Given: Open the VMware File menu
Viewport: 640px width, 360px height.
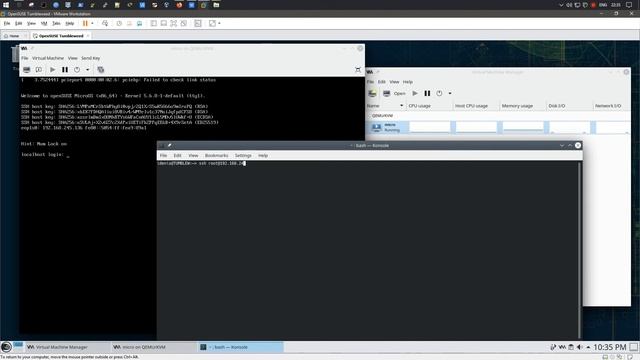Looking at the screenshot, I should (7, 23).
